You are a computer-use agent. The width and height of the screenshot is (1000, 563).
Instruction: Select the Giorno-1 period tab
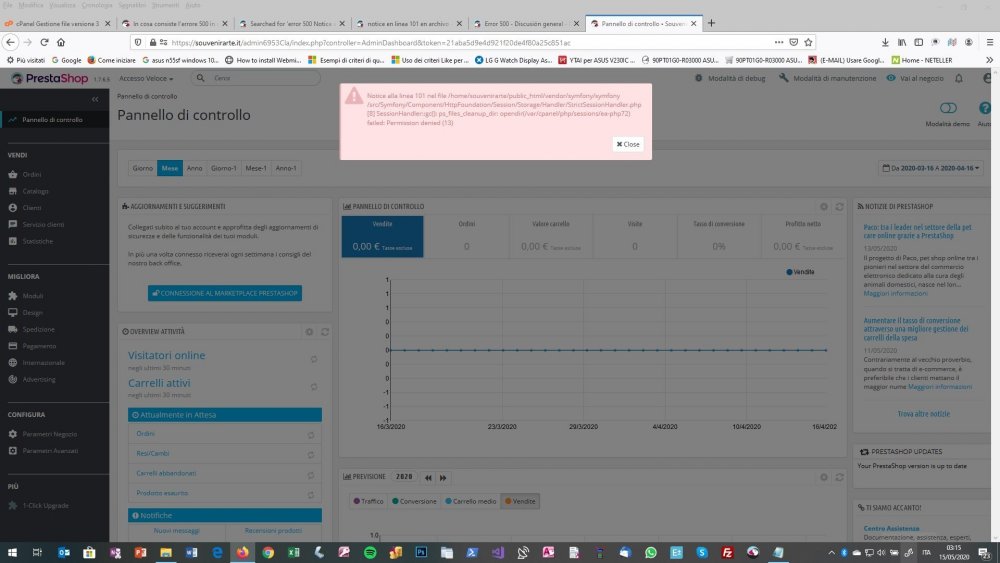pyautogui.click(x=224, y=168)
